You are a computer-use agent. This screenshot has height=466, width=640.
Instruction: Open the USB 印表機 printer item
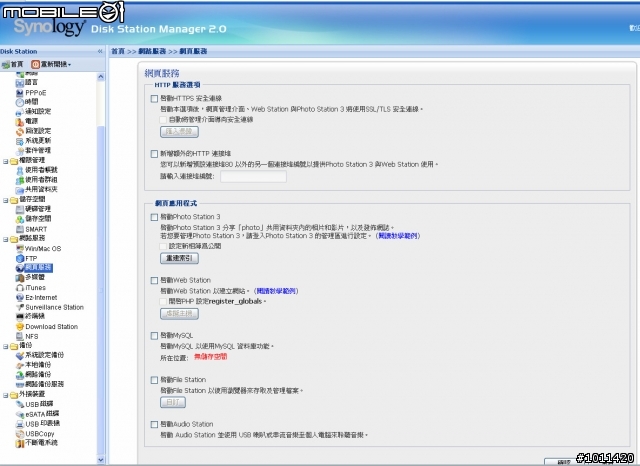(x=38, y=424)
